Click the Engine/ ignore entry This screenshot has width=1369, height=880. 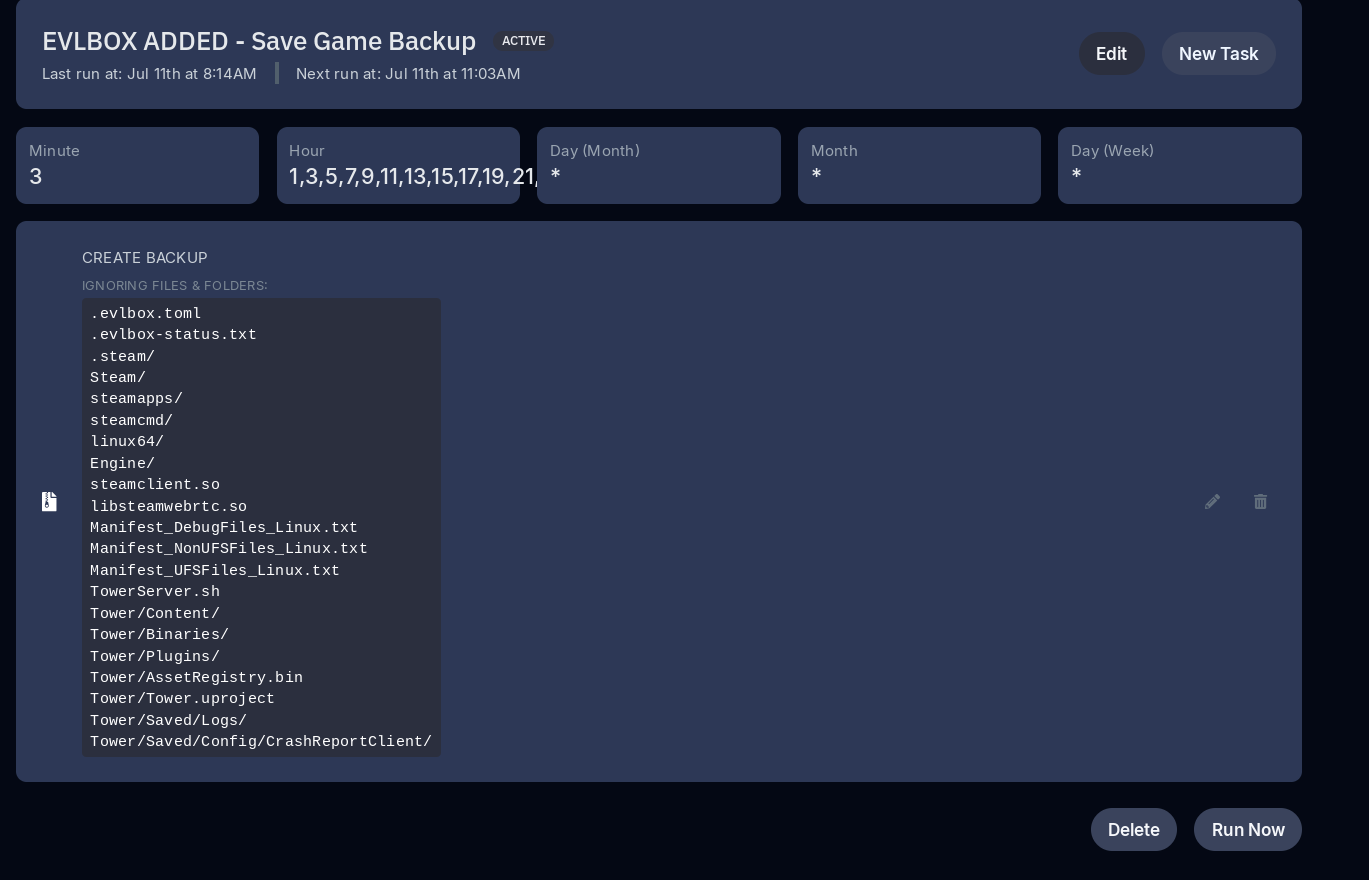coord(123,464)
